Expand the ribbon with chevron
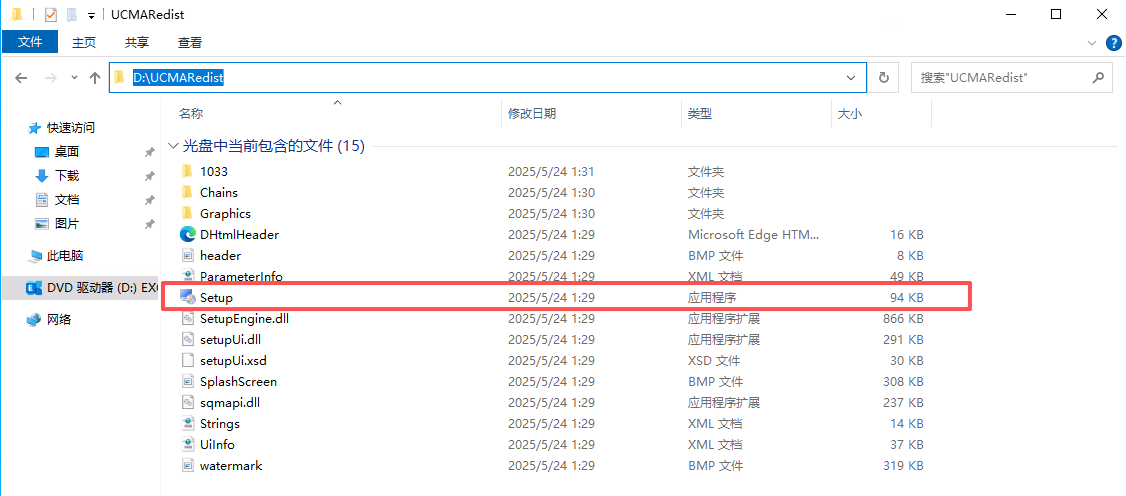The height and width of the screenshot is (496, 1126). click(x=1092, y=43)
